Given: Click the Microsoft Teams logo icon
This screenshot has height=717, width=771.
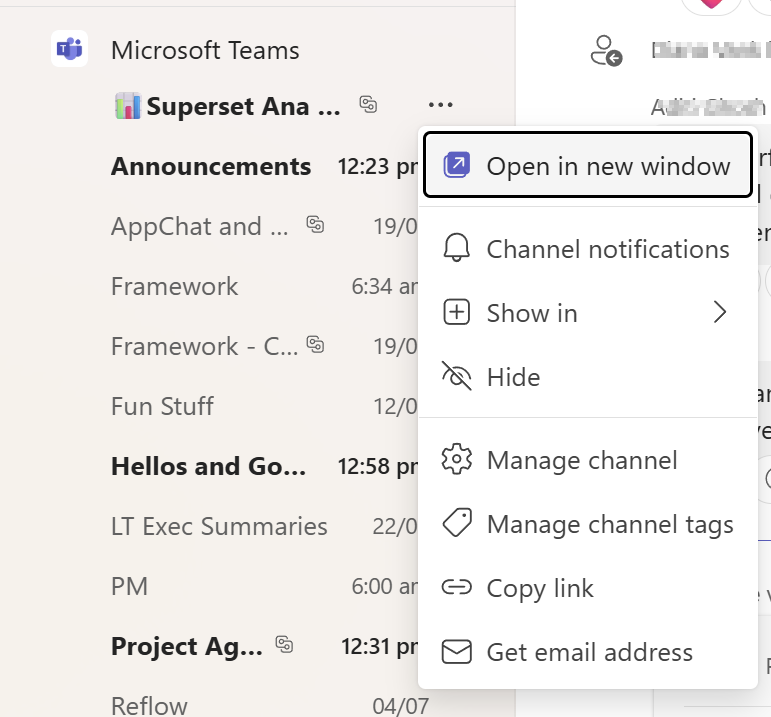Looking at the screenshot, I should click(x=69, y=49).
